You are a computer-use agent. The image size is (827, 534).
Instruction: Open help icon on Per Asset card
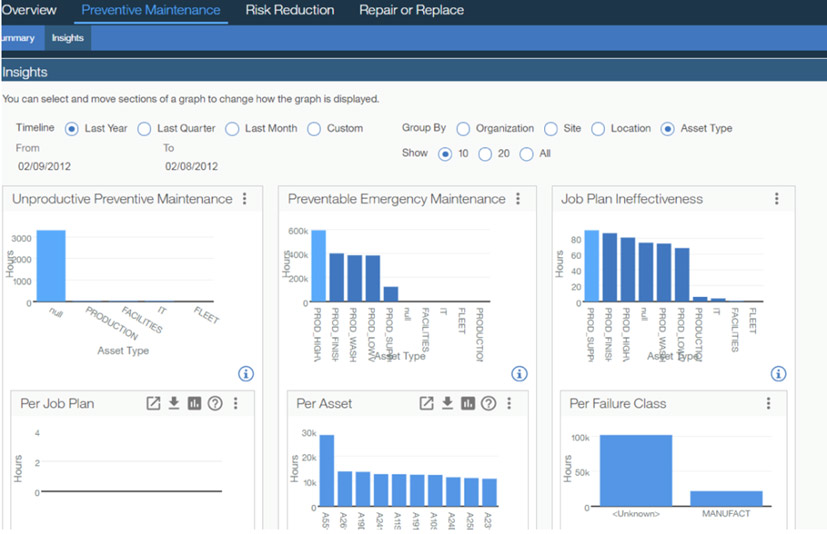488,403
